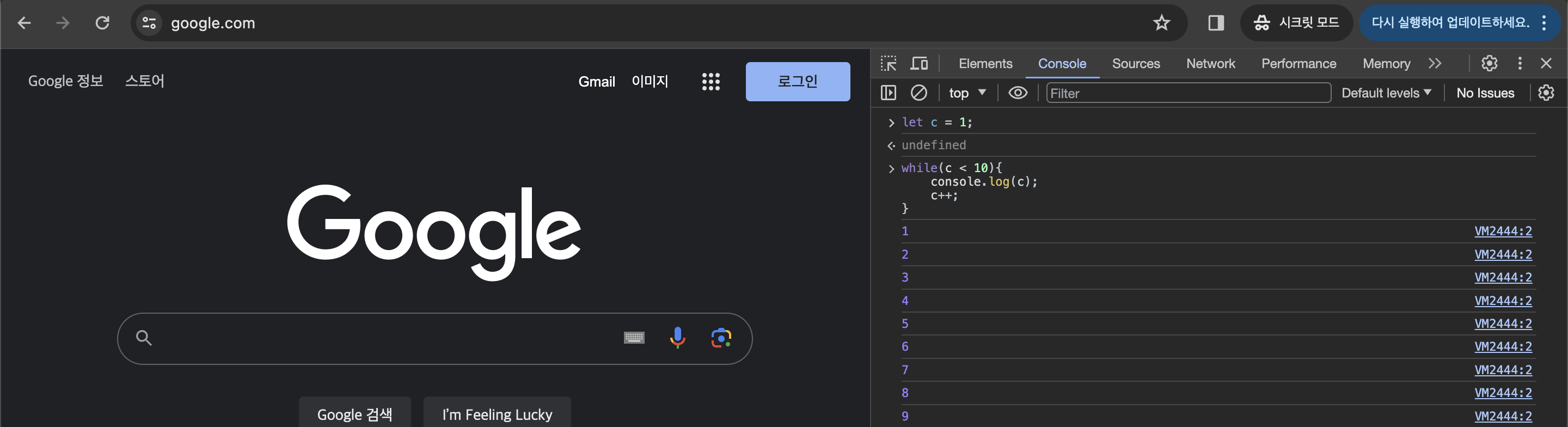Bookmark this page with the star icon
This screenshot has height=427, width=1568.
point(1161,23)
